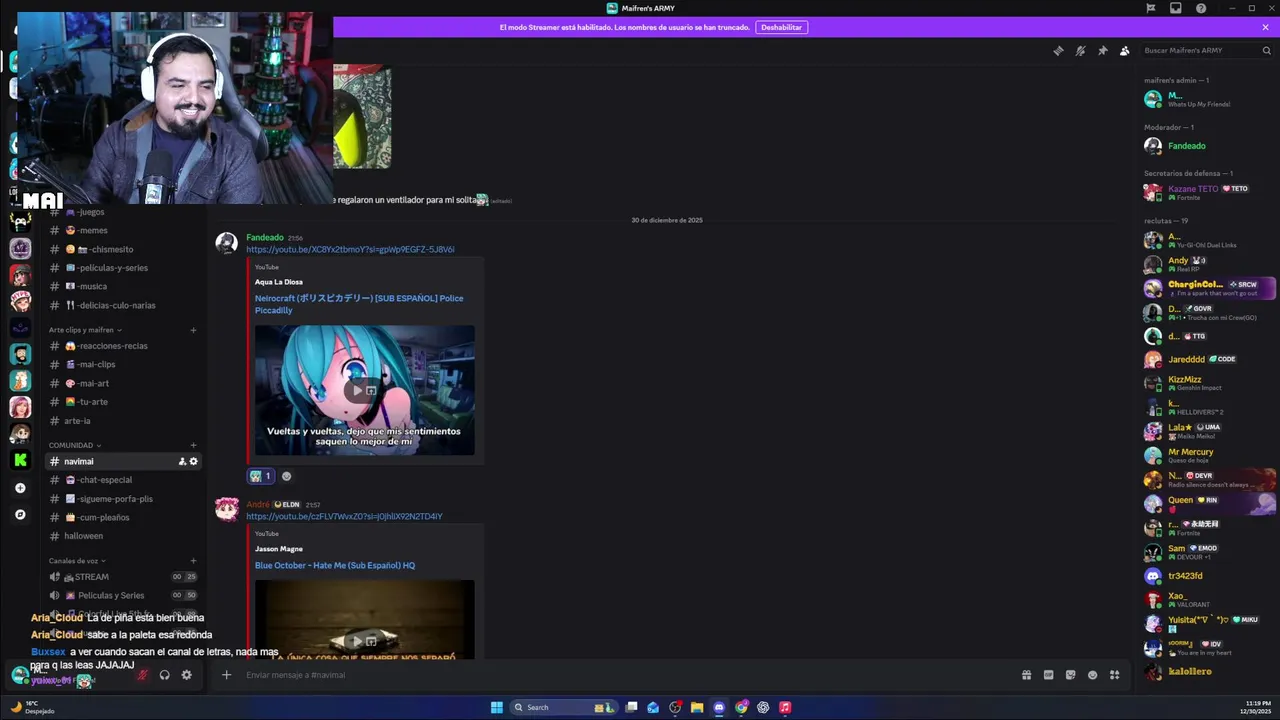Open the Threads icon in channel header
1280x720 pixels.
coord(1058,51)
